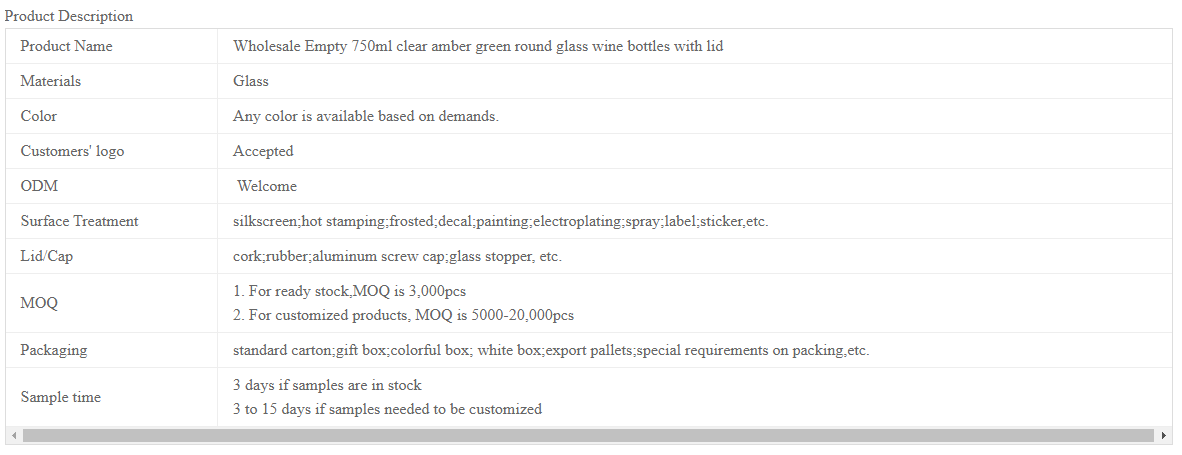The width and height of the screenshot is (1182, 455).
Task: Click the Accepted value
Action: pyautogui.click(x=263, y=151)
